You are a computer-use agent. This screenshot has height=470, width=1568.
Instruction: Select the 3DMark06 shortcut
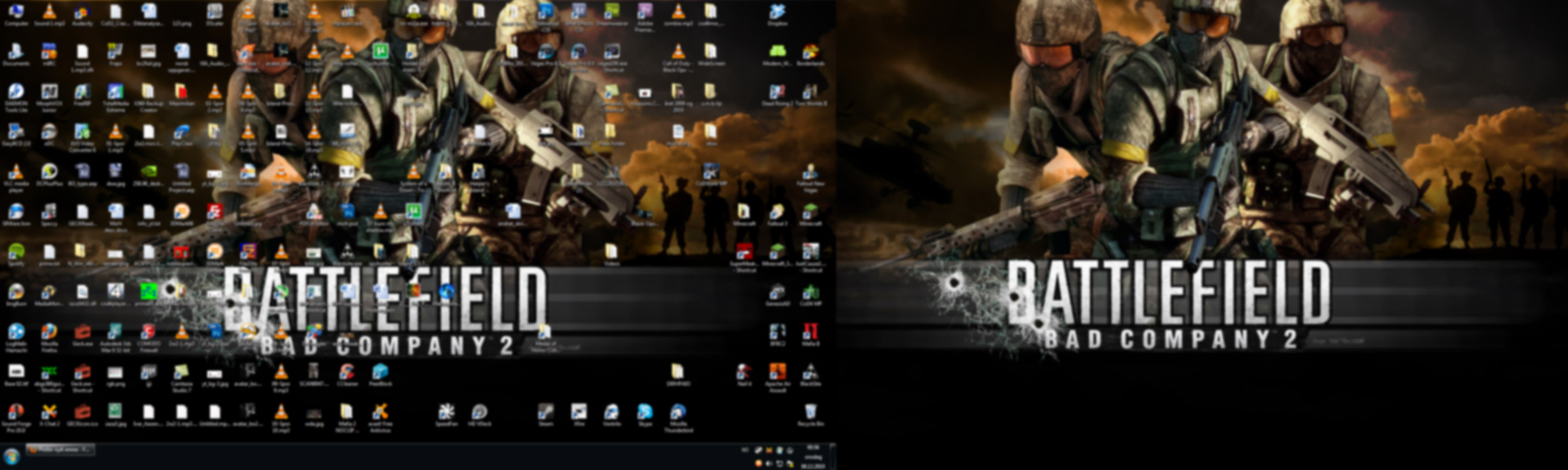181,215
